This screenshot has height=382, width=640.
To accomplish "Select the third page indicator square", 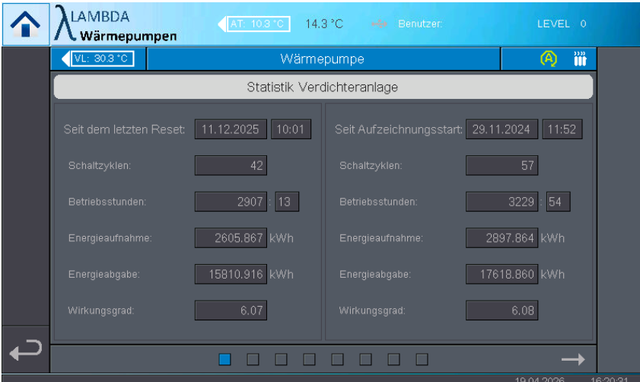I will 281,359.
